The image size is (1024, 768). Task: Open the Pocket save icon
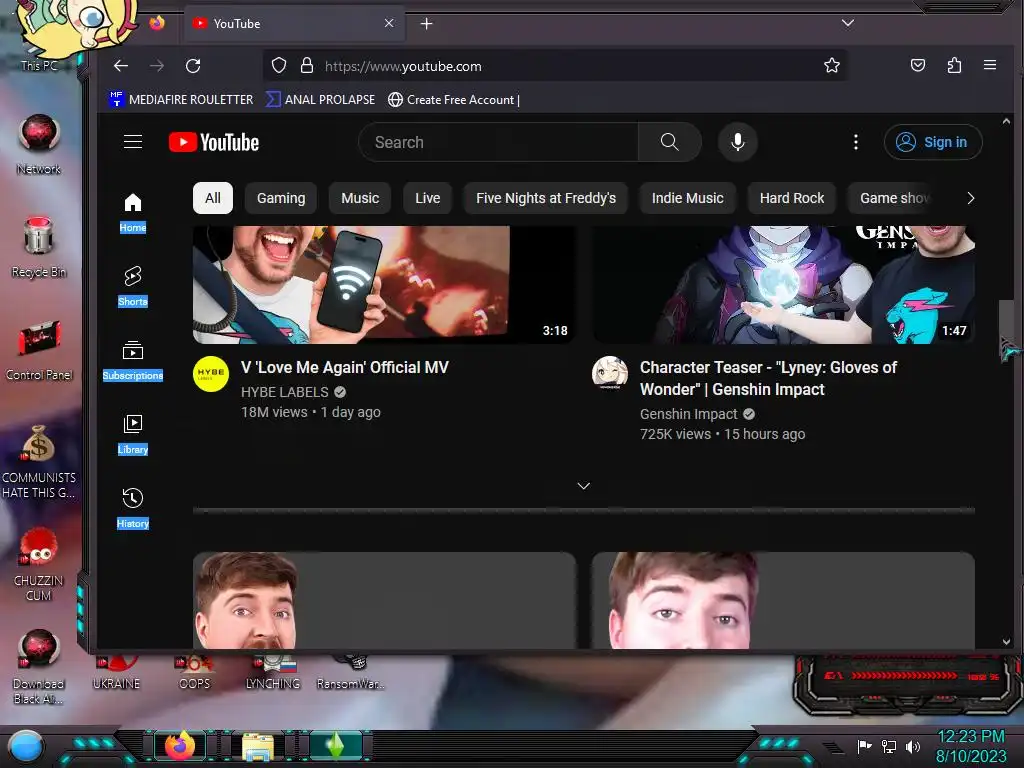click(918, 65)
